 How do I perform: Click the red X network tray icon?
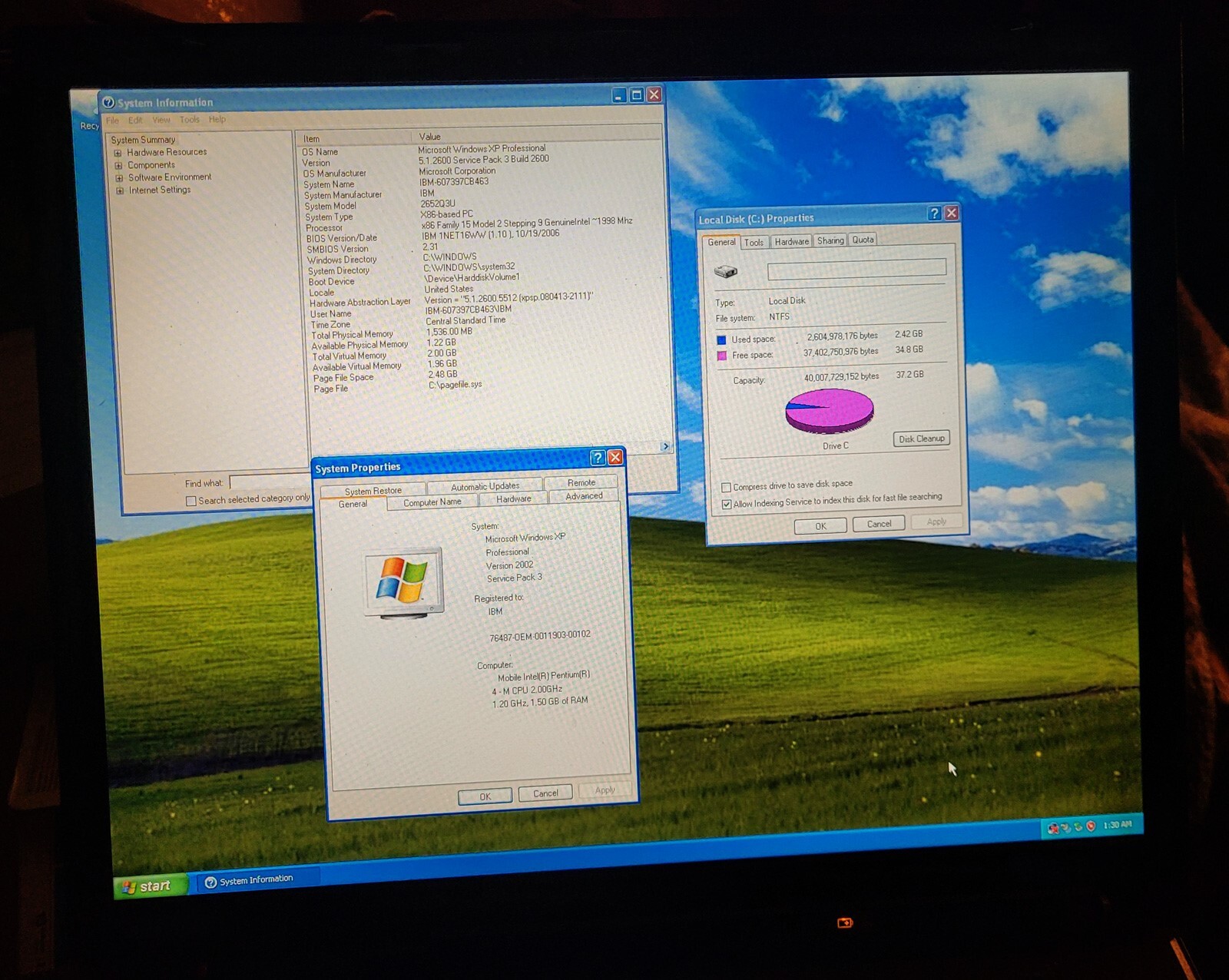1054,827
